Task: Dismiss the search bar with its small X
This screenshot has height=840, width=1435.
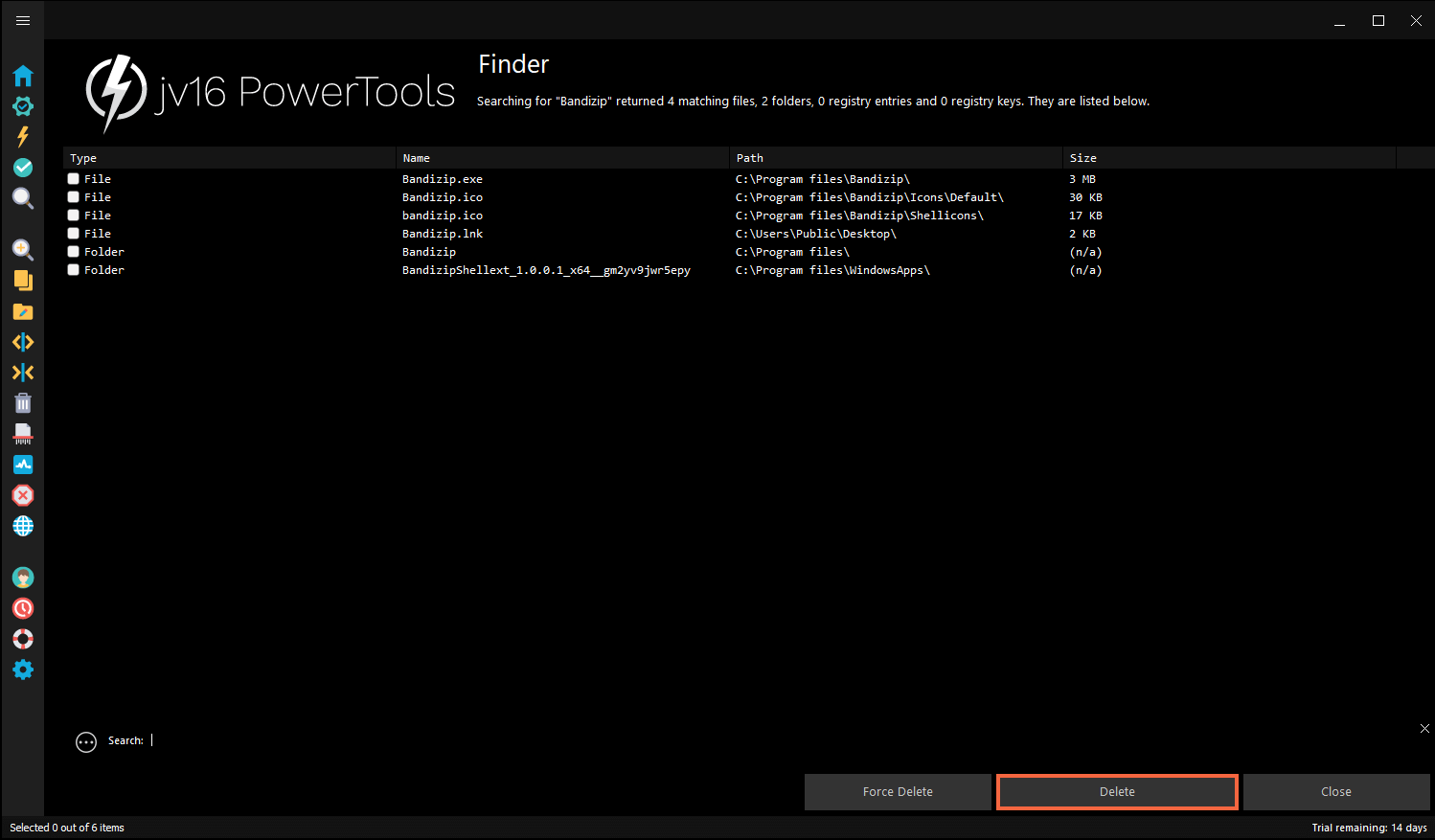Action: coord(1424,729)
